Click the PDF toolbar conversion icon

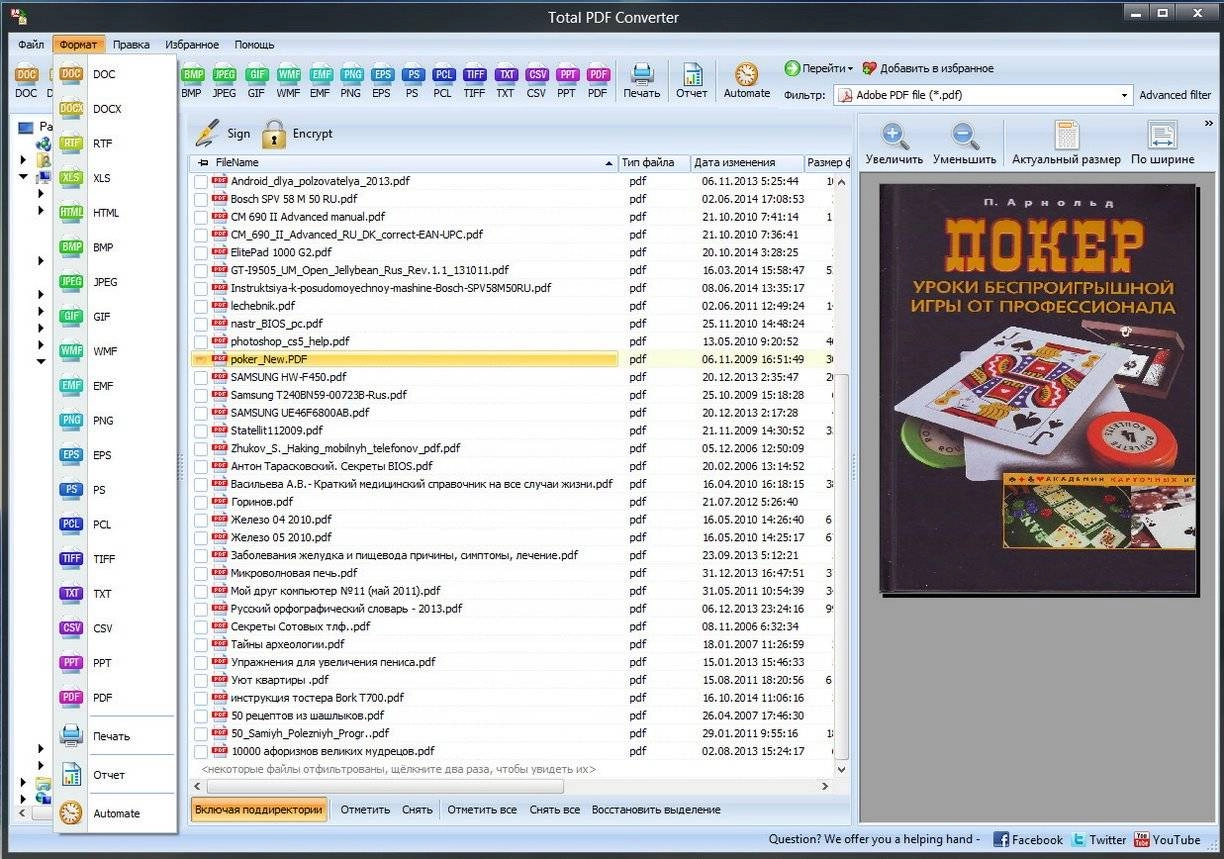point(598,81)
